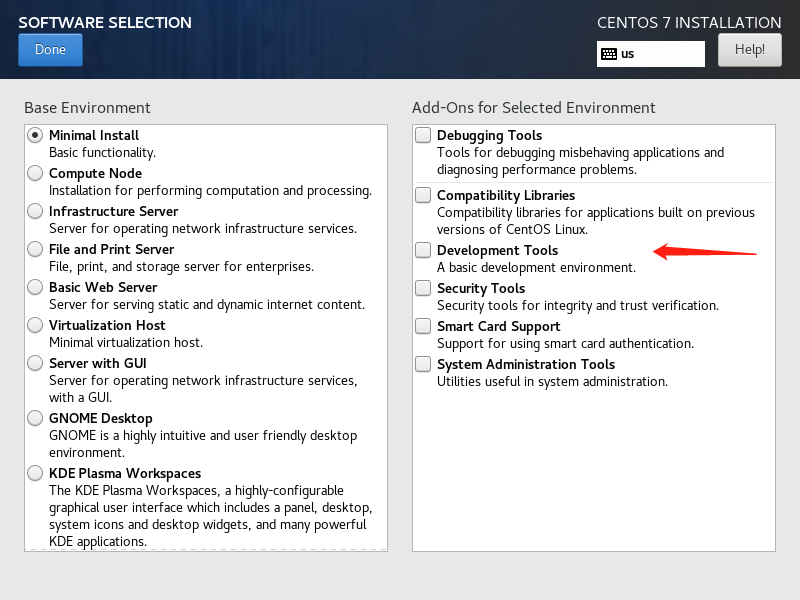Select KDE Plasma Workspaces radio button

(x=35, y=473)
